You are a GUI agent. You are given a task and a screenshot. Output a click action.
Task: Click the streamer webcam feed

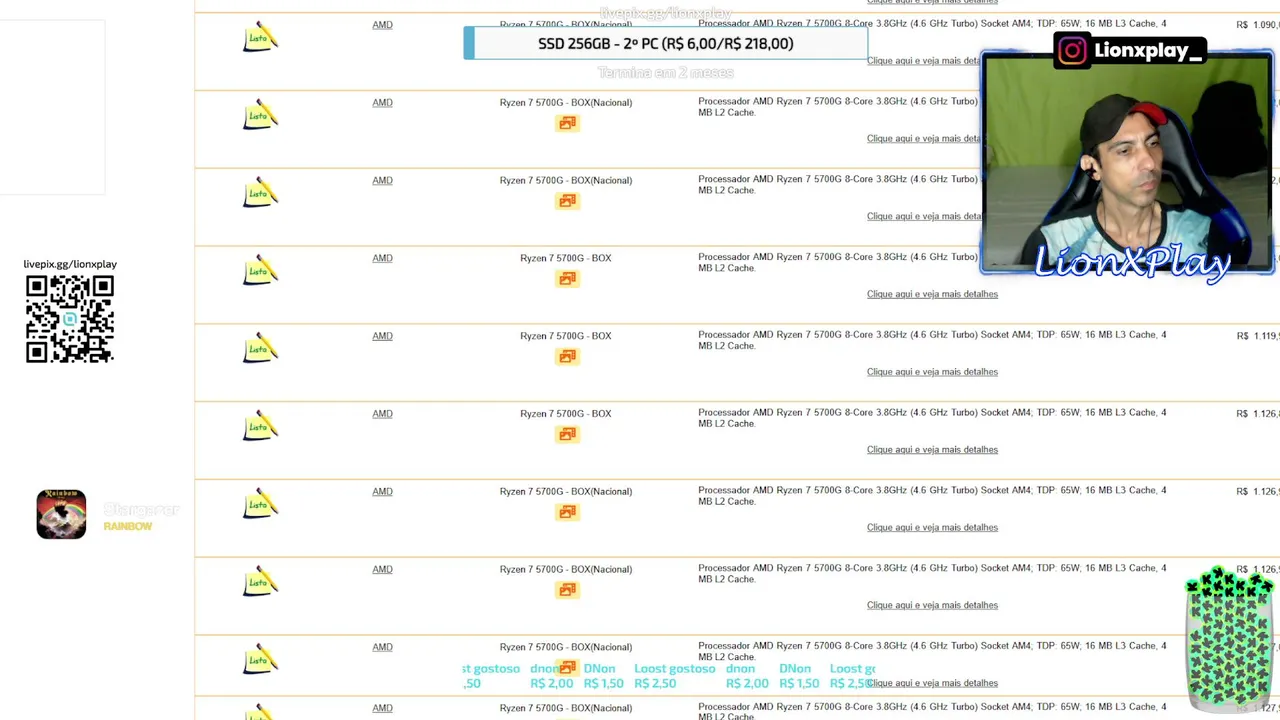point(1127,164)
